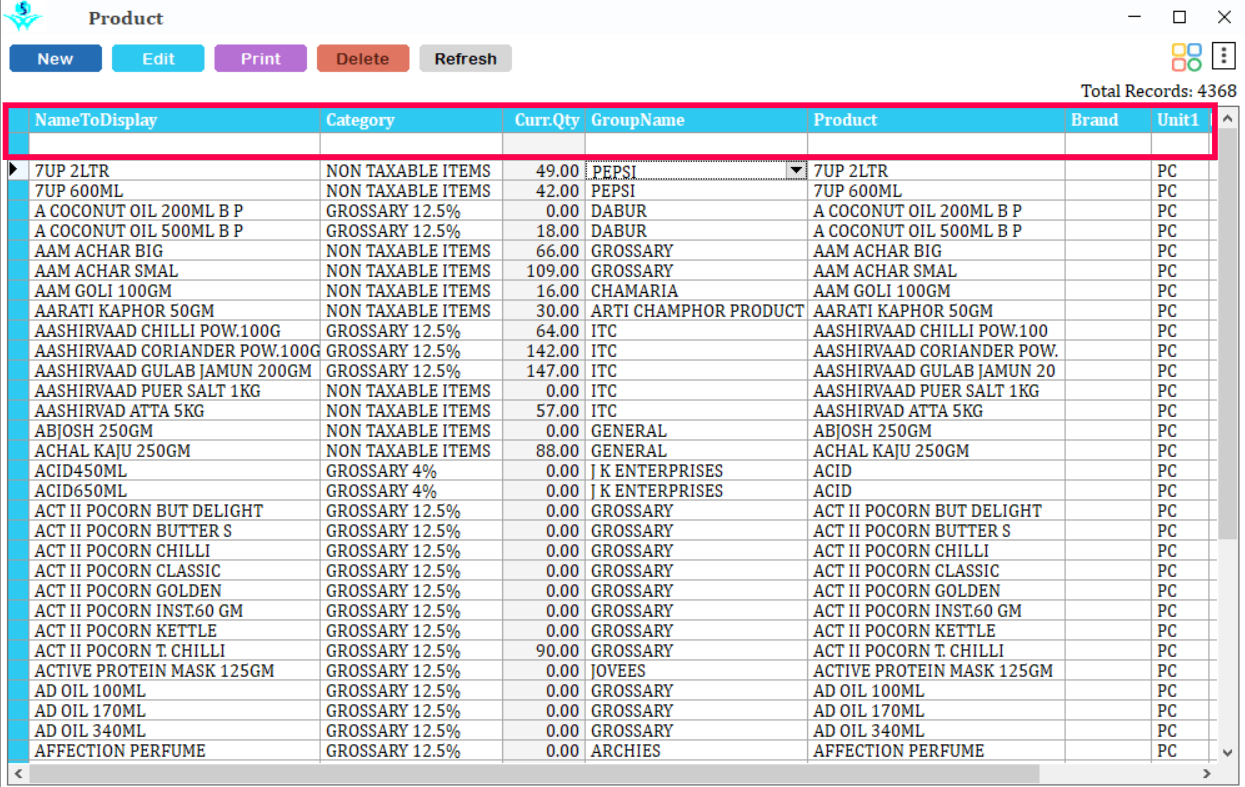Focus the Curr.Qty filter field
The image size is (1245, 787).
pyautogui.click(x=543, y=144)
